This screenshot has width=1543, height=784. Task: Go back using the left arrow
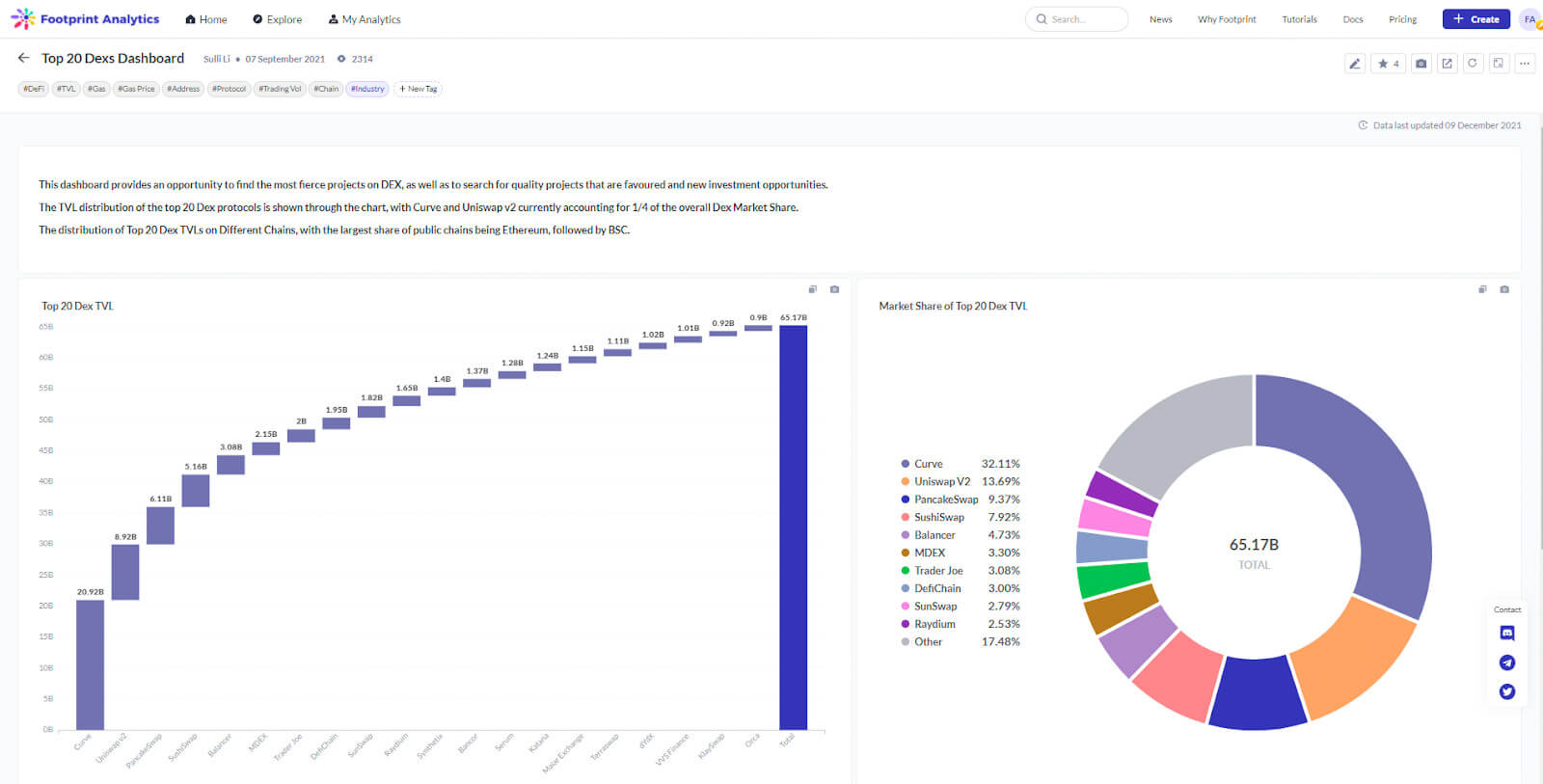[24, 58]
